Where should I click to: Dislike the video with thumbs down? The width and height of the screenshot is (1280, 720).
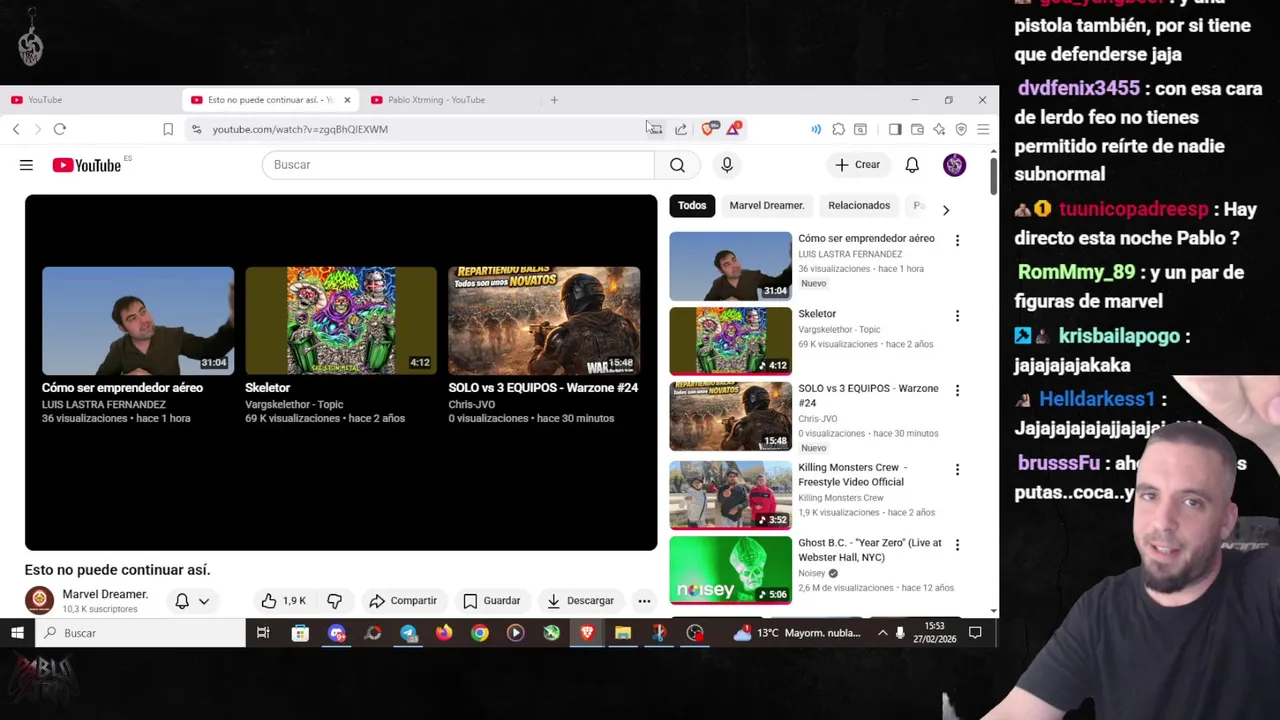(x=335, y=601)
